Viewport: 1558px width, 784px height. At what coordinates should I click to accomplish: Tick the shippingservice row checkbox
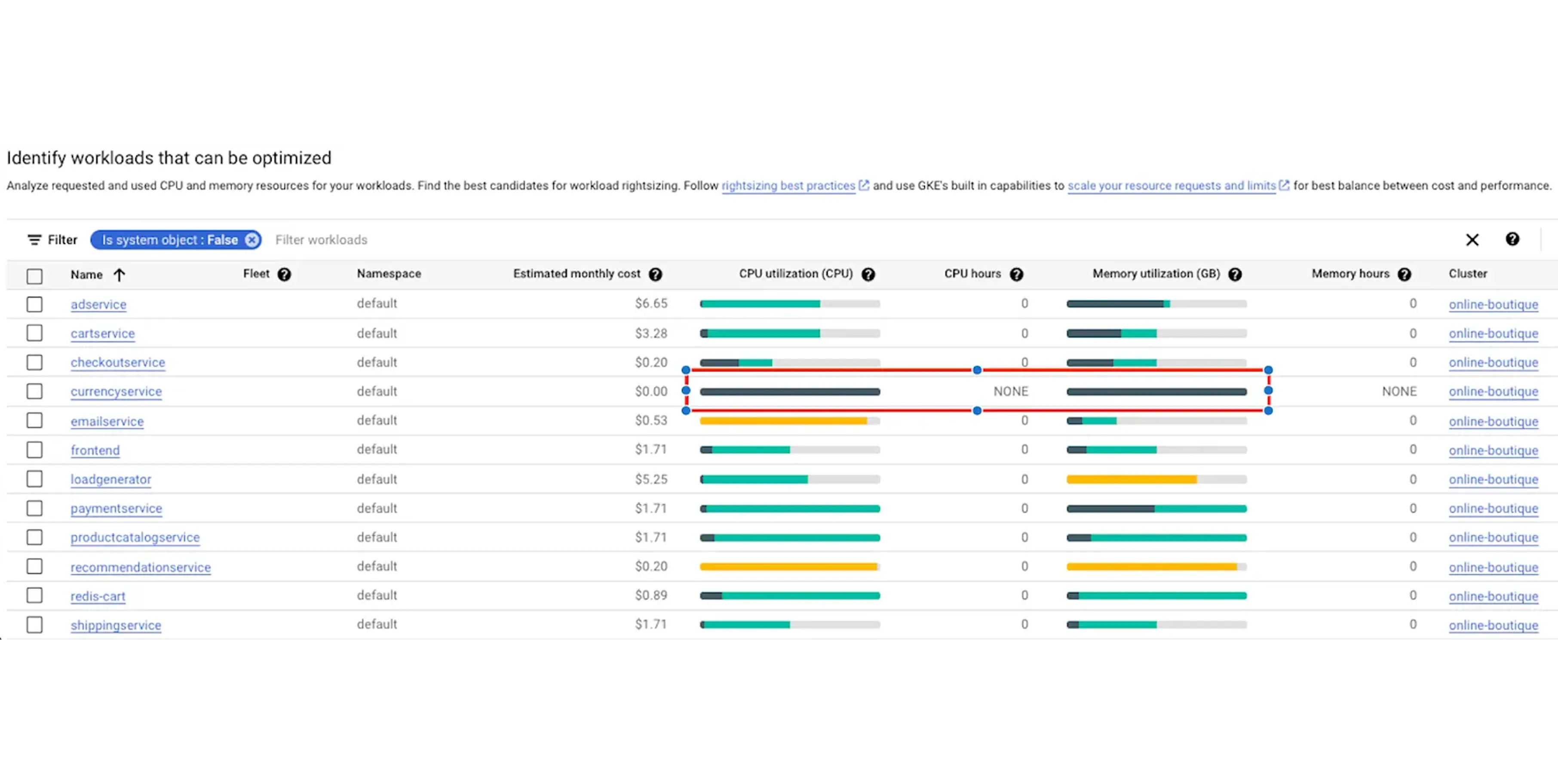tap(34, 625)
